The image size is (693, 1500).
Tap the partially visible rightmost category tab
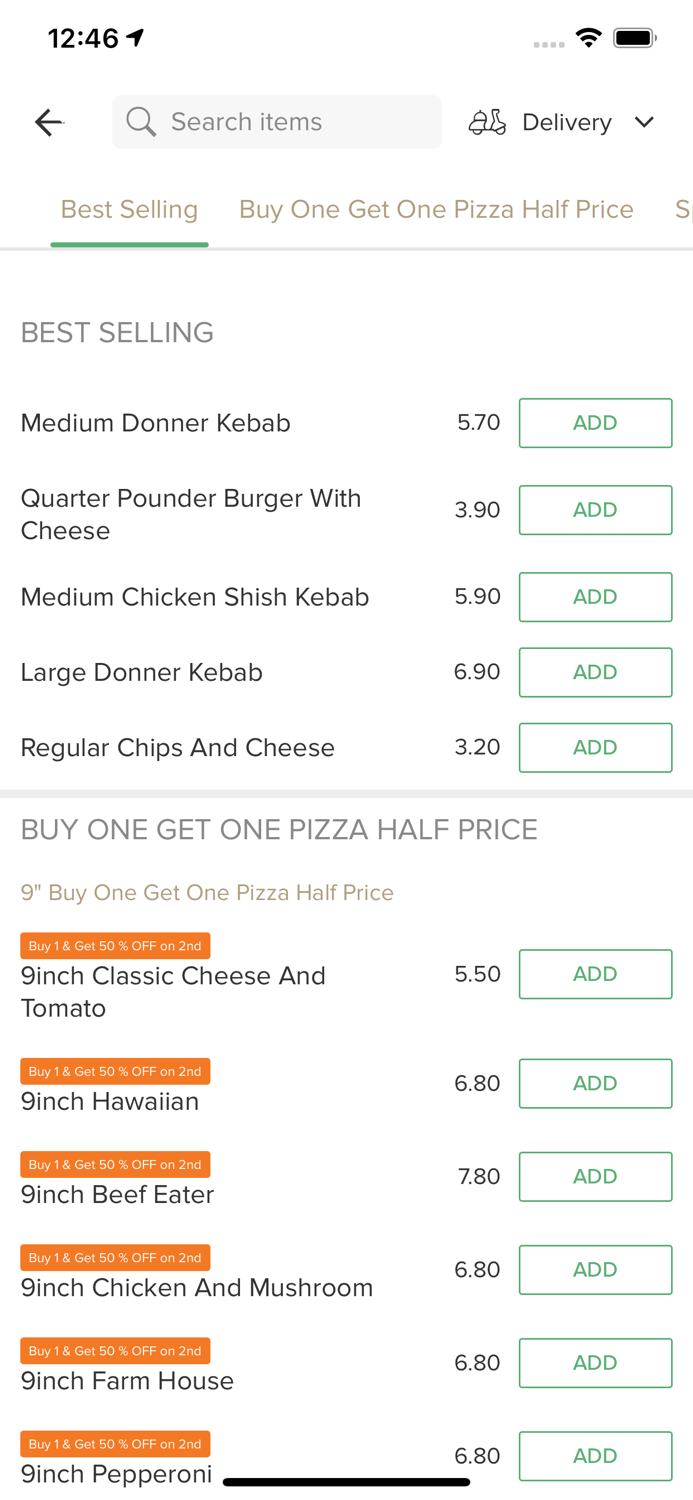683,209
